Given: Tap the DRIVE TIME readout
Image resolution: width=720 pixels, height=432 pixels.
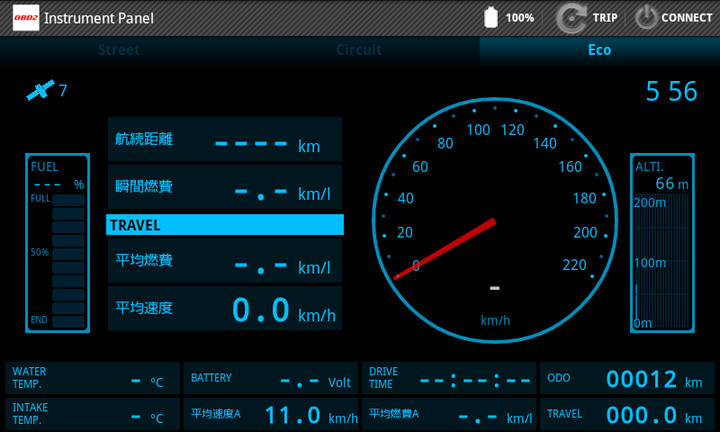Looking at the screenshot, I should tap(449, 378).
